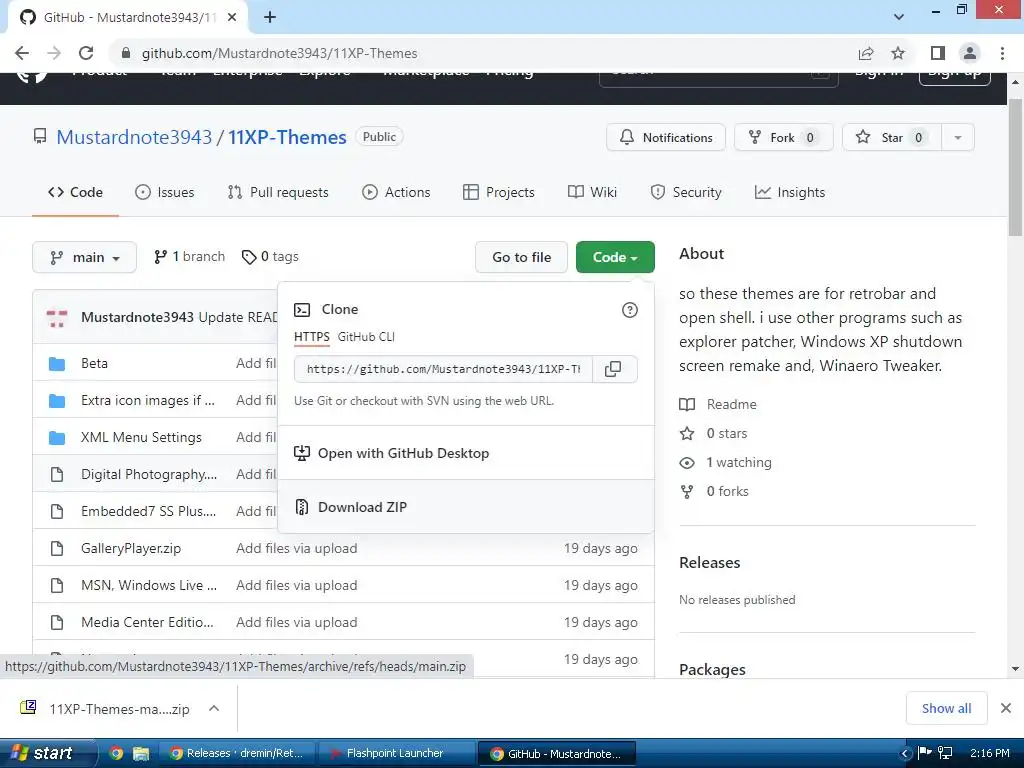Open the Embedded7 SS Plus file
This screenshot has height=768, width=1024.
[148, 511]
